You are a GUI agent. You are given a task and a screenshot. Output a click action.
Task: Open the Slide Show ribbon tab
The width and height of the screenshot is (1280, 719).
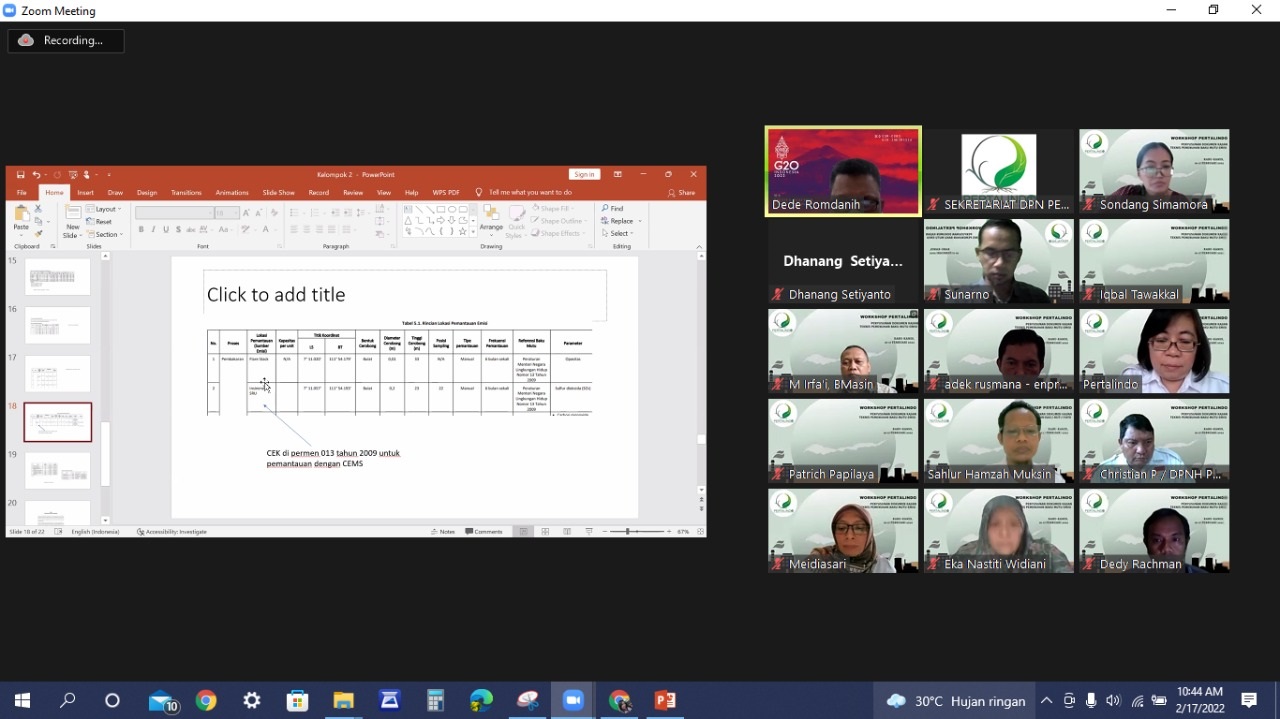278,193
